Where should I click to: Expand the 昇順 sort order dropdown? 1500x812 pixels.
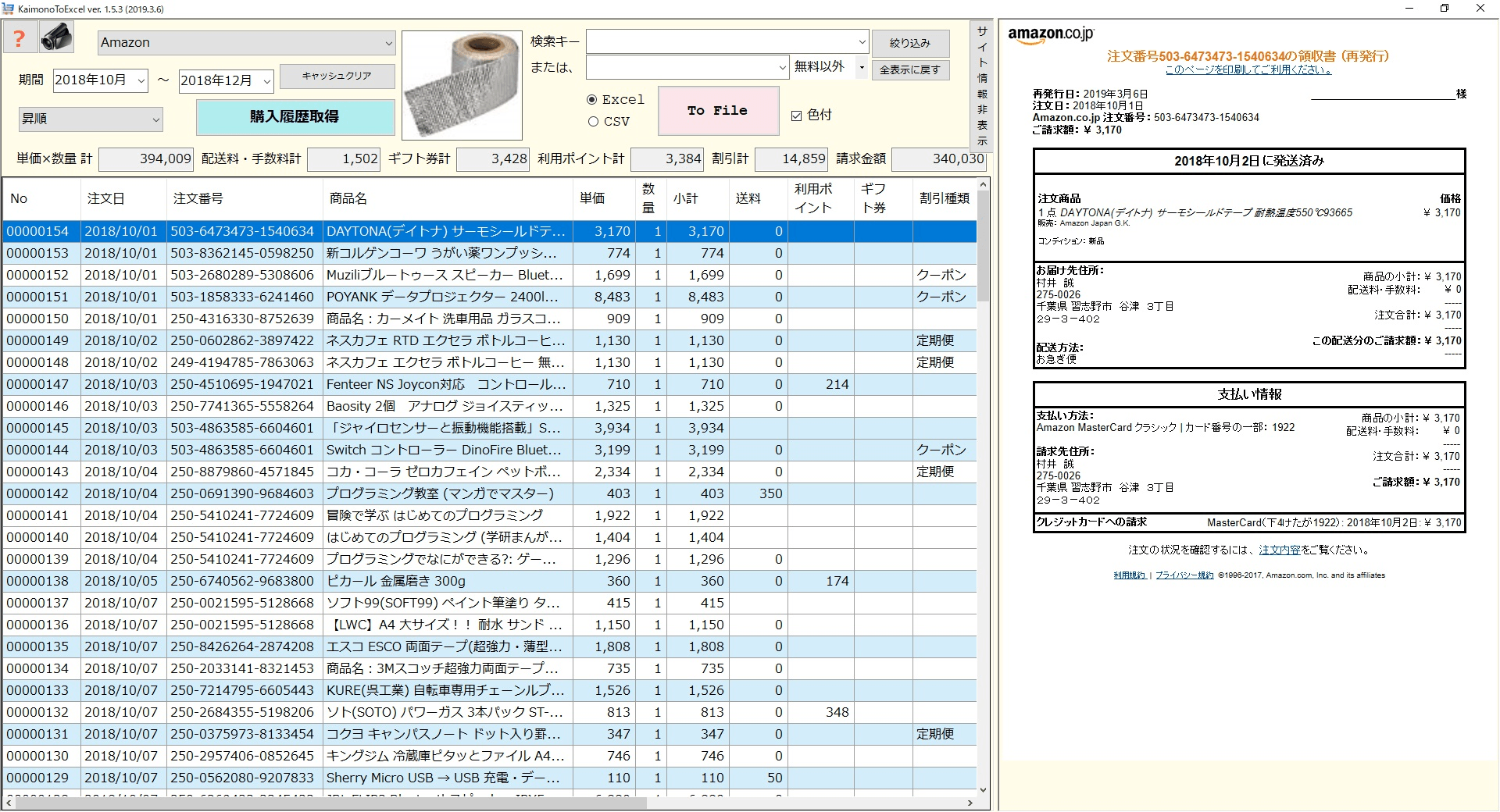(90, 119)
